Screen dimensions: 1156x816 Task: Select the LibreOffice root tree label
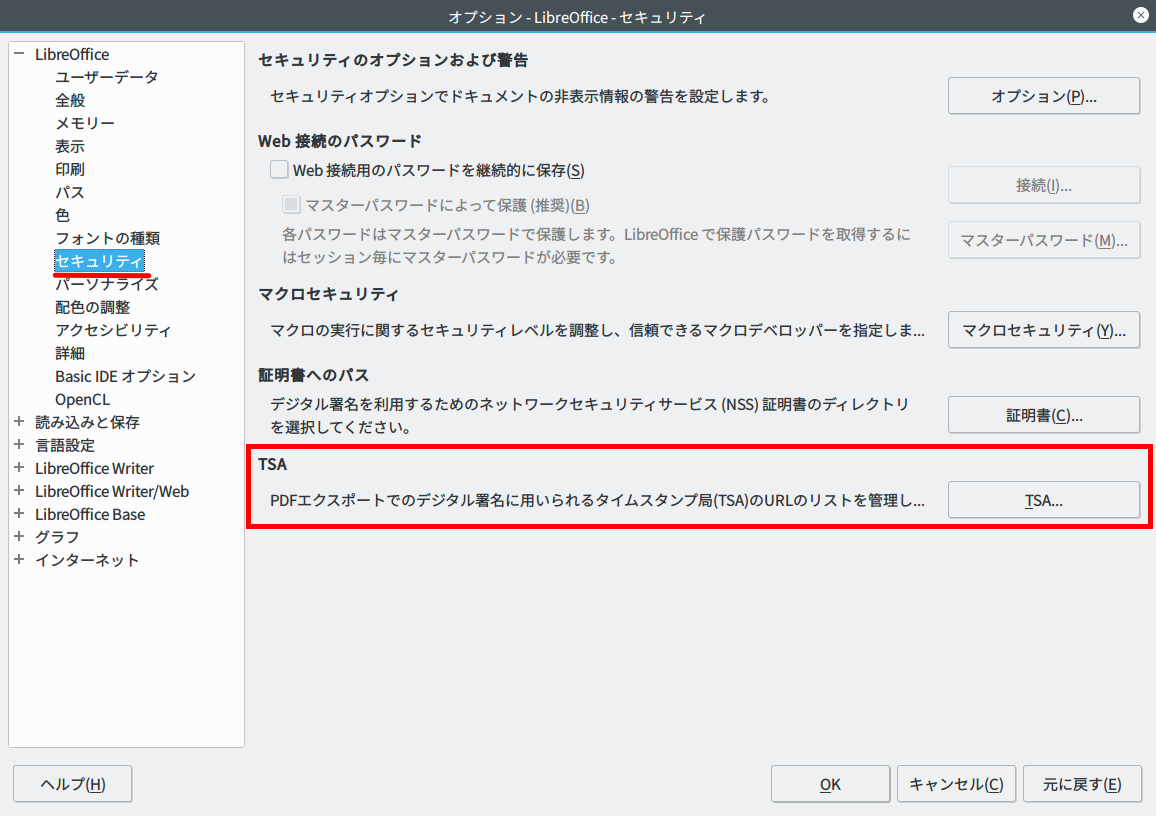coord(72,54)
